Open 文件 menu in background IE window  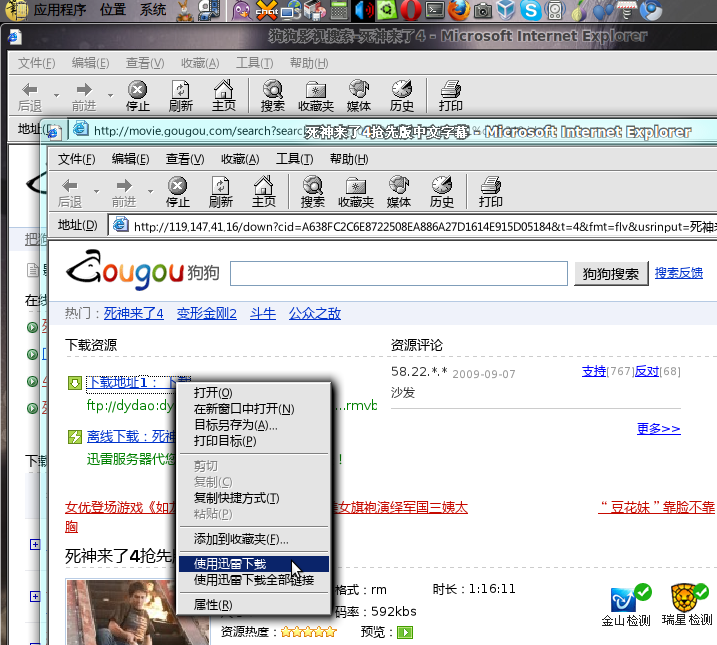tap(37, 63)
